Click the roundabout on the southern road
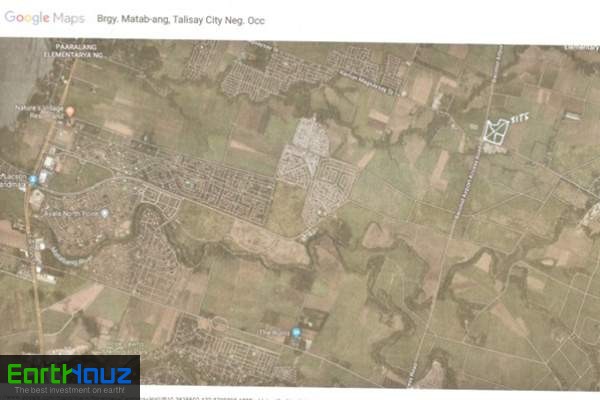The width and height of the screenshot is (600, 400). tap(219, 323)
